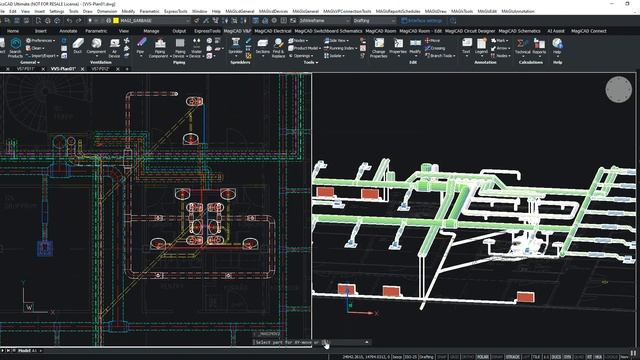
Task: Expand the Running Index dropdown
Action: (340, 48)
